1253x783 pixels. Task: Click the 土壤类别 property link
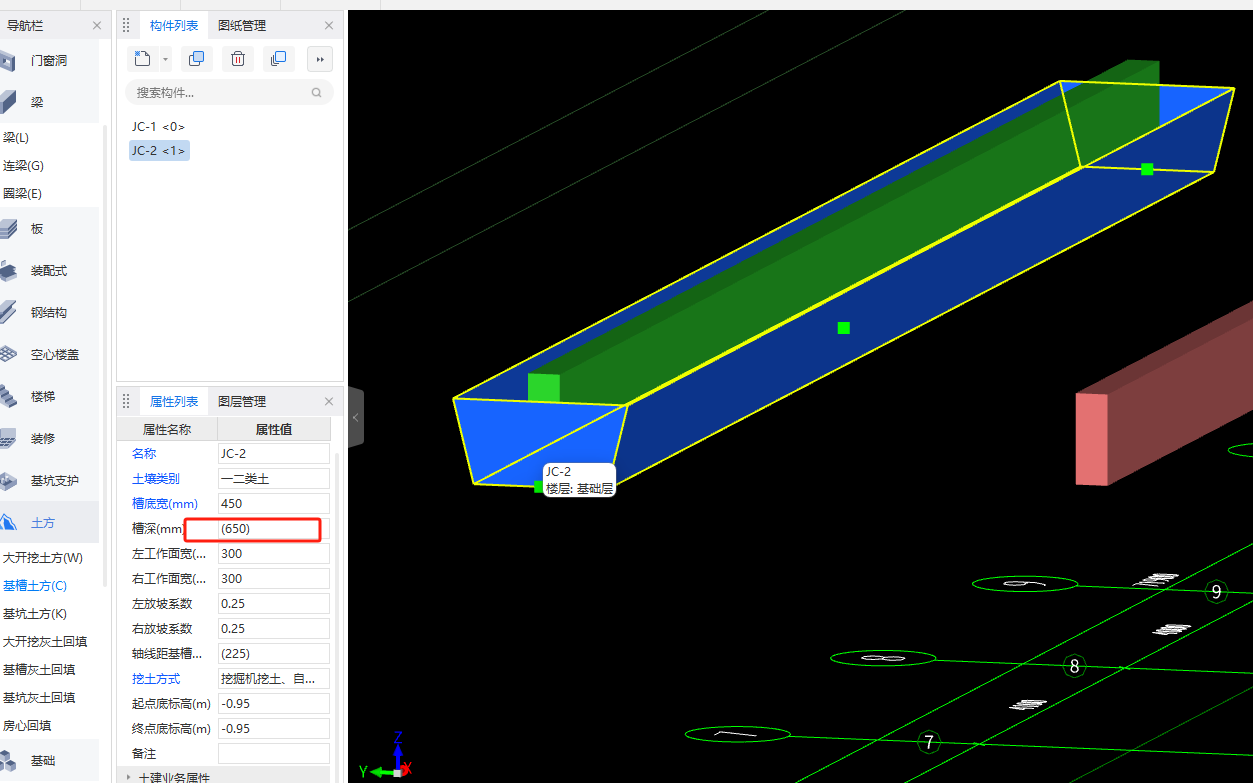156,479
